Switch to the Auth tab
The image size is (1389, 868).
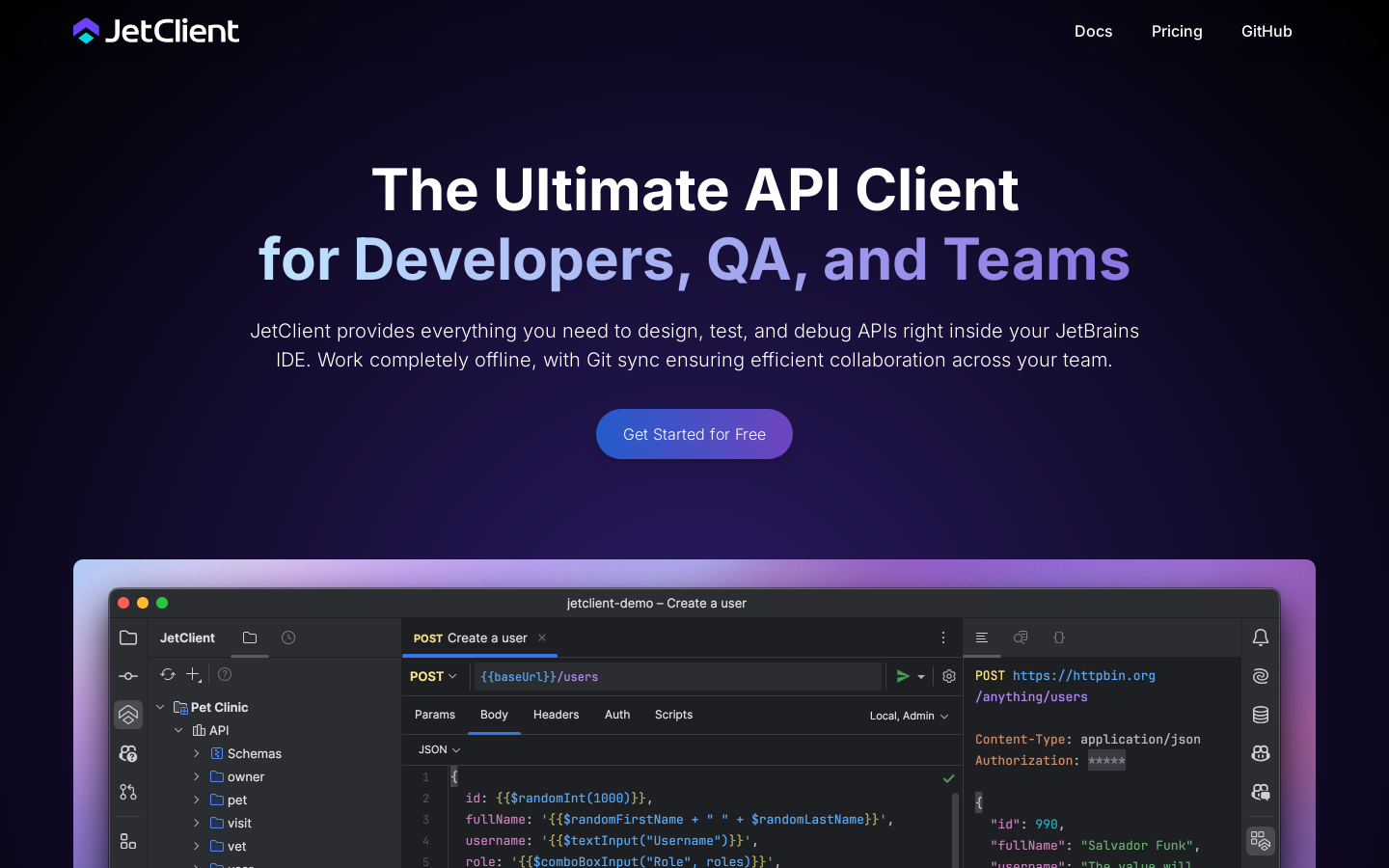point(617,715)
